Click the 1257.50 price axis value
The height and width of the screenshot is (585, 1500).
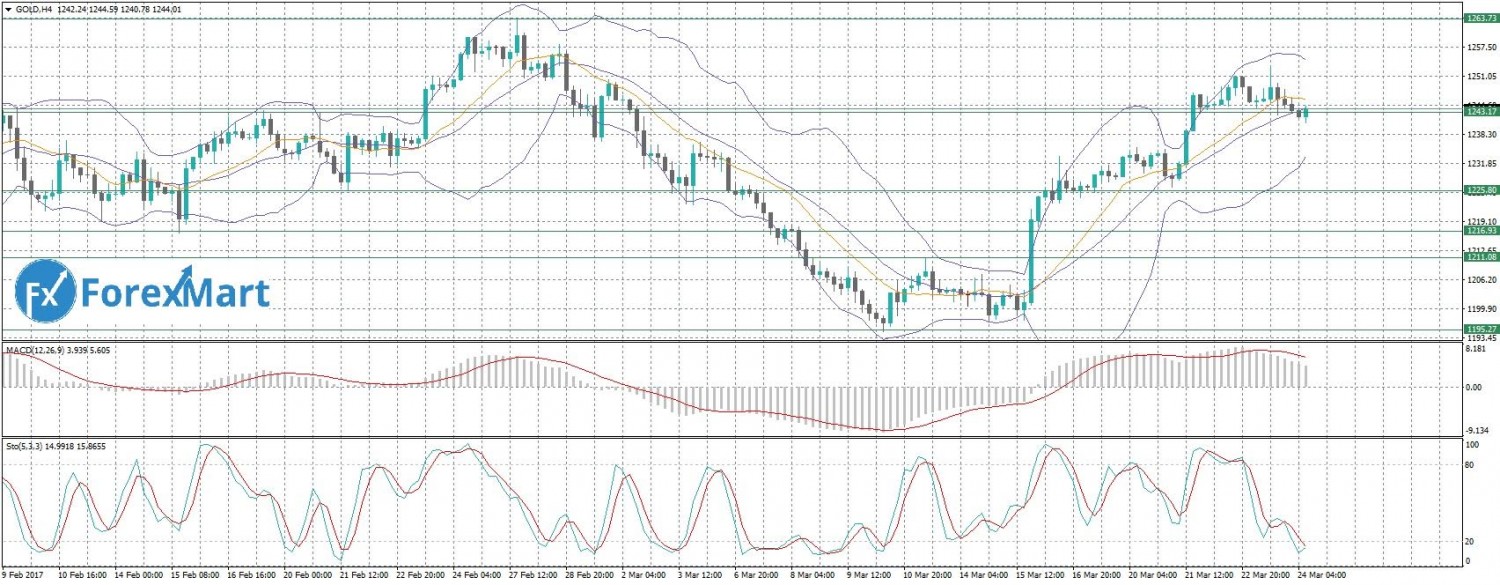(x=1480, y=47)
